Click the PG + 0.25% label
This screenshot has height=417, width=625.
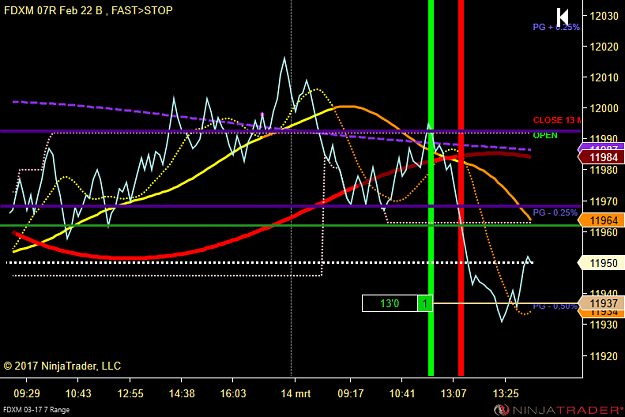click(x=556, y=27)
